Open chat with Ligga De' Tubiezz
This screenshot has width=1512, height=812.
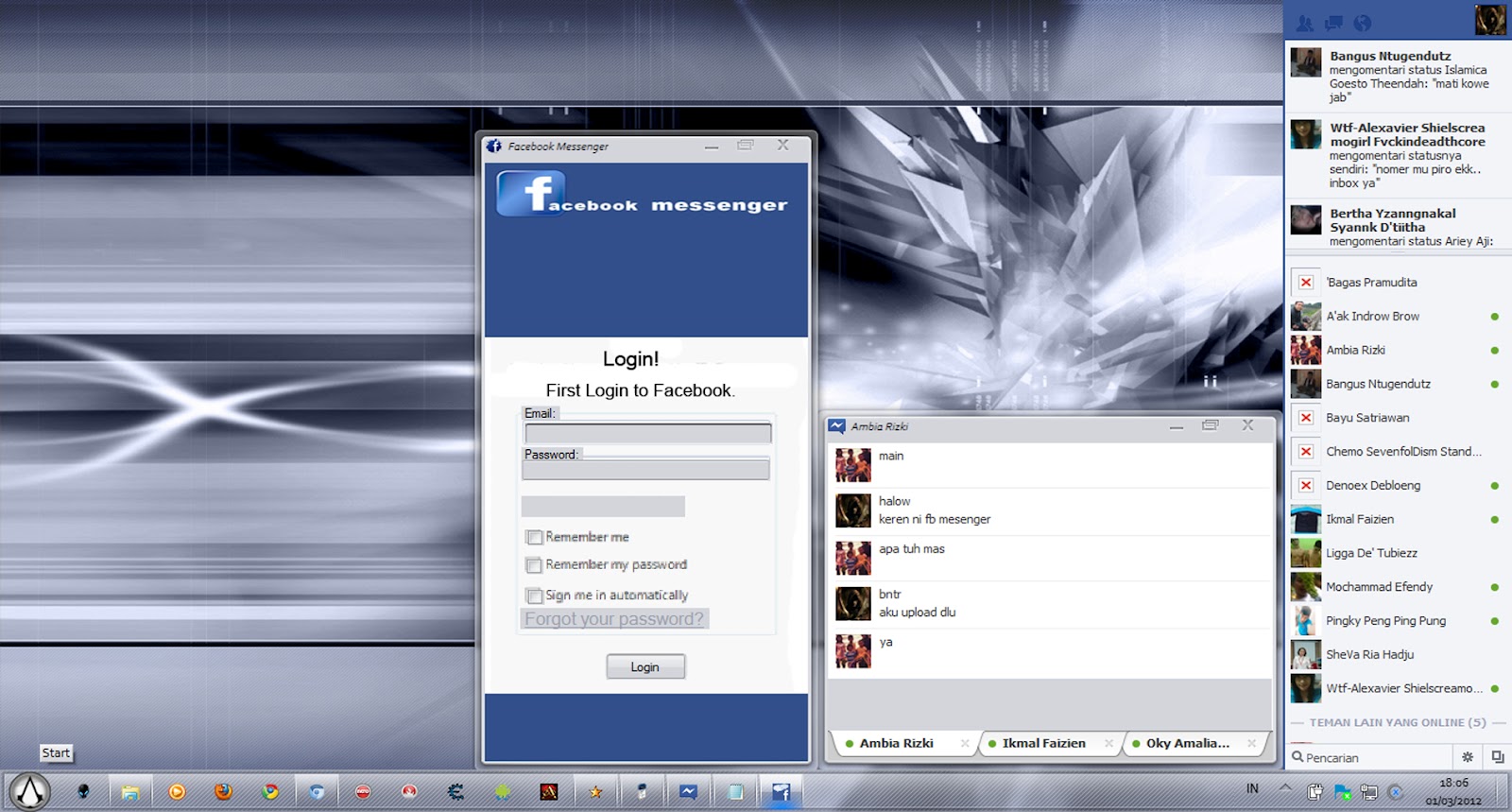pyautogui.click(x=1396, y=553)
